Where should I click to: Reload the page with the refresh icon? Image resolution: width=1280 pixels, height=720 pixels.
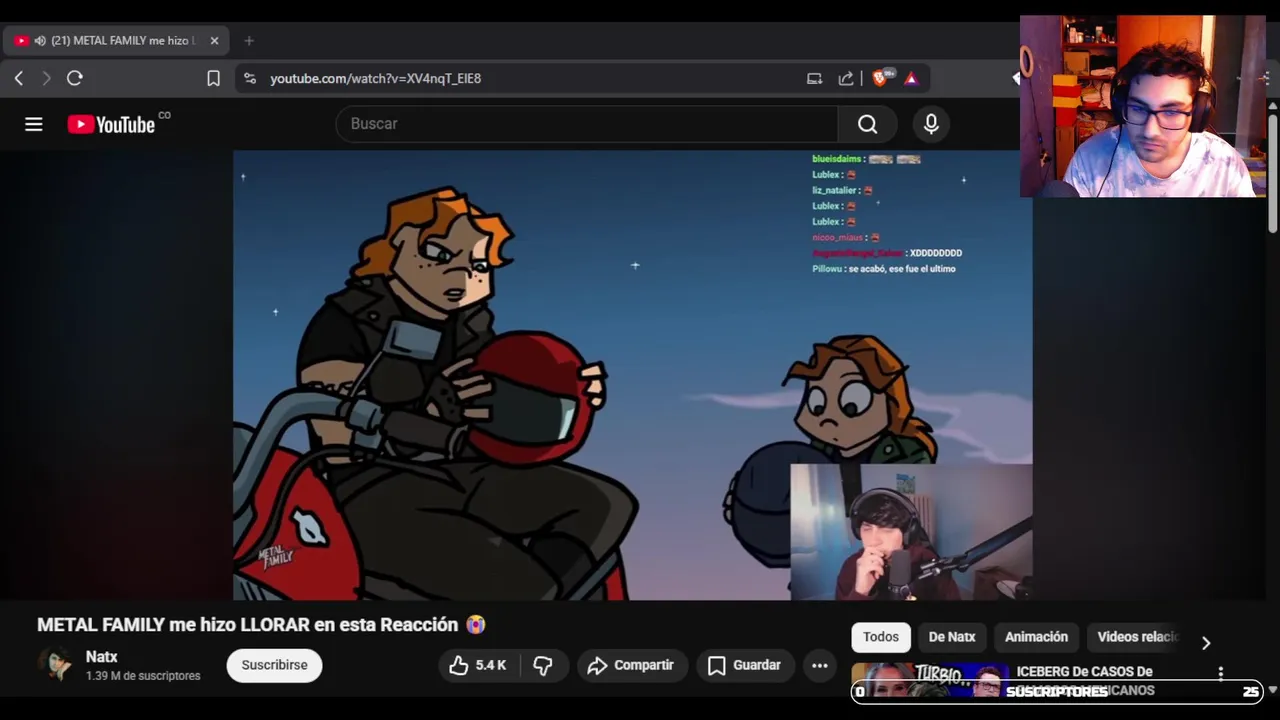[x=74, y=78]
